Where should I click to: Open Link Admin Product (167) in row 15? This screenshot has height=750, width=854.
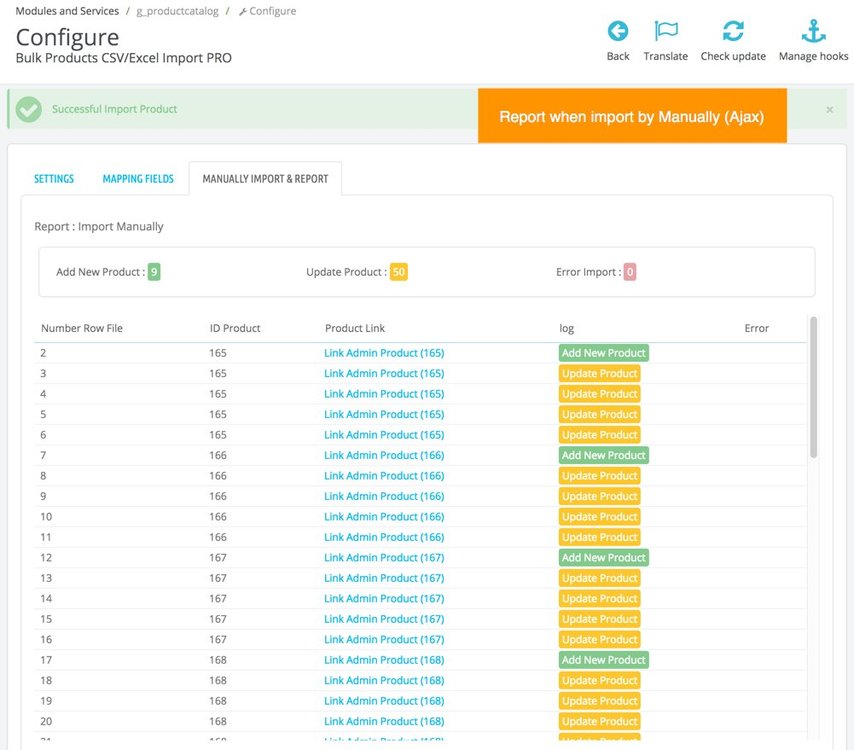[384, 619]
